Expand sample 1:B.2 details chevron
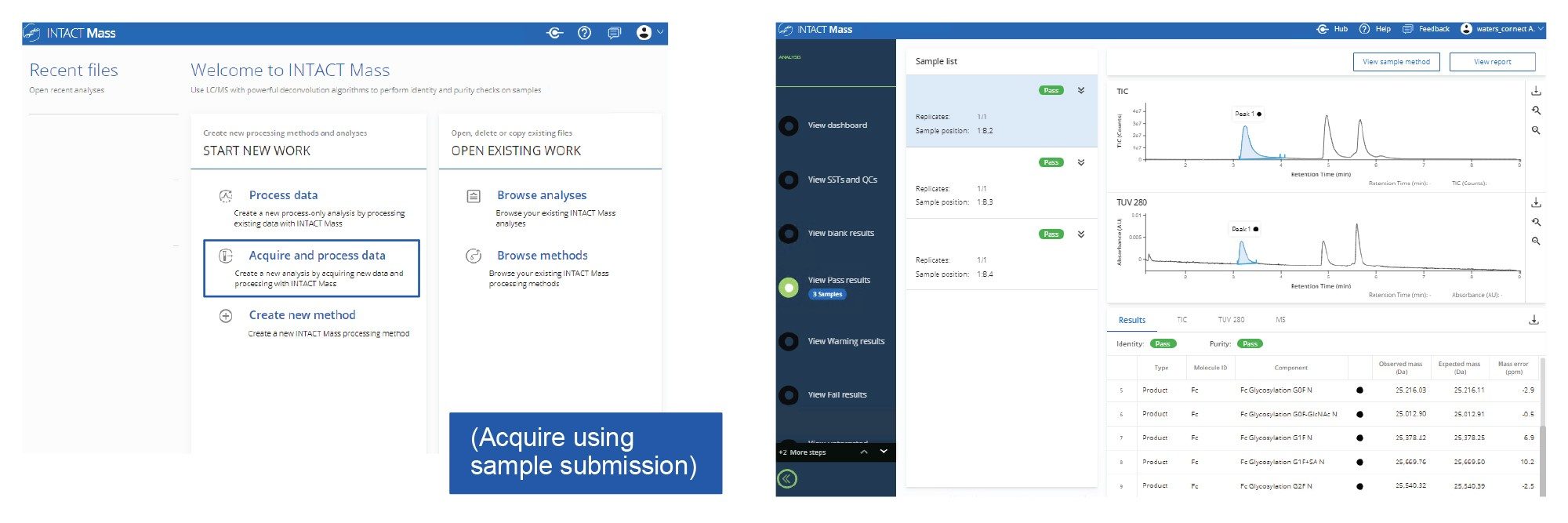Screen dimensions: 1568x523 pyautogui.click(x=1081, y=90)
